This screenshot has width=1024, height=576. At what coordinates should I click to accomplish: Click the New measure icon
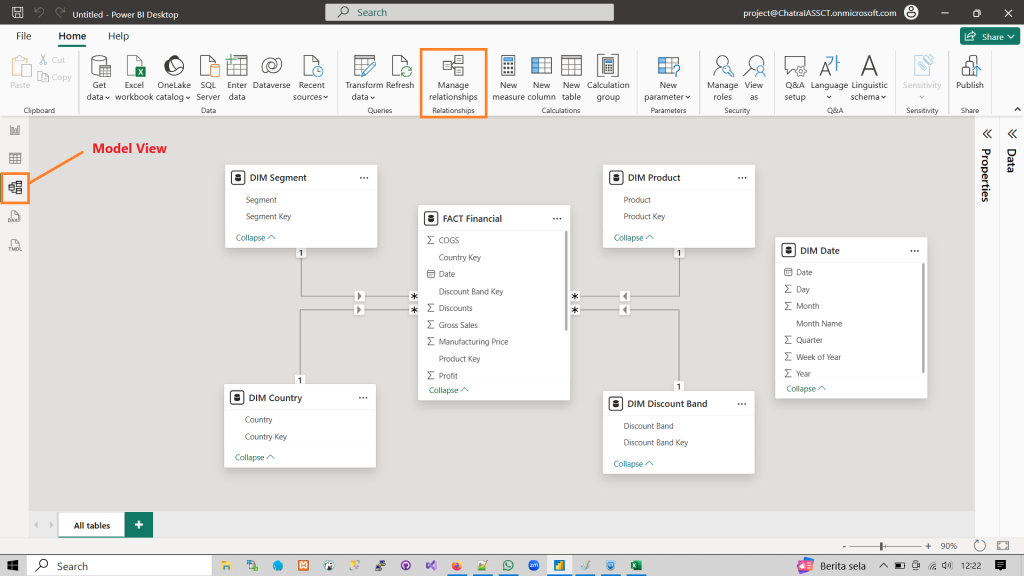[x=508, y=77]
